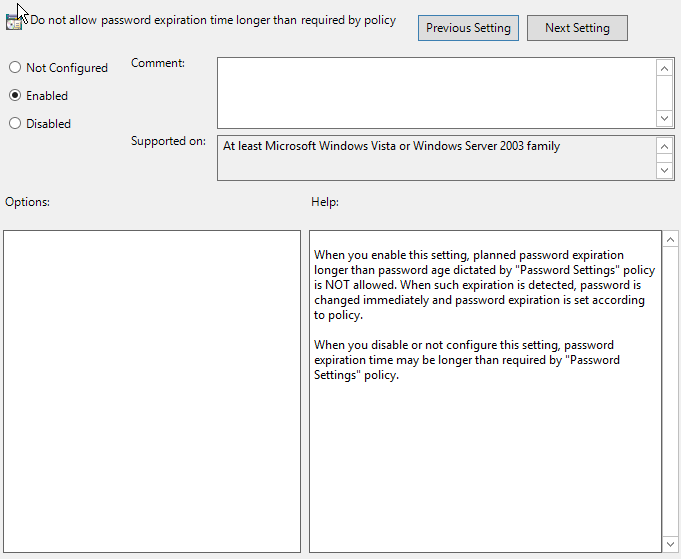This screenshot has height=559, width=681.
Task: Click the Comment label
Action: tap(158, 63)
